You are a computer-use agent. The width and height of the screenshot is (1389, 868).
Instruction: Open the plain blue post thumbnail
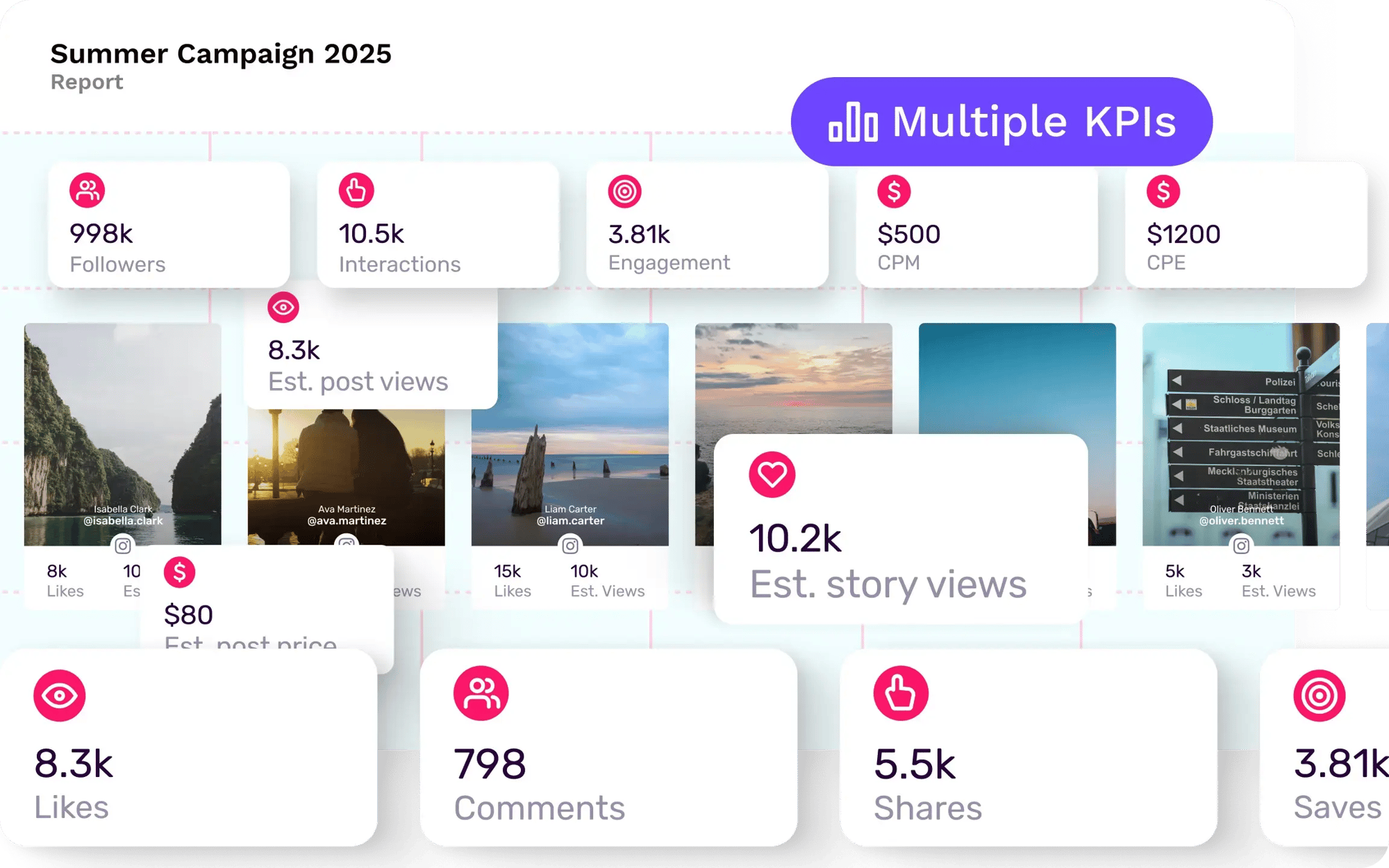tap(1017, 378)
